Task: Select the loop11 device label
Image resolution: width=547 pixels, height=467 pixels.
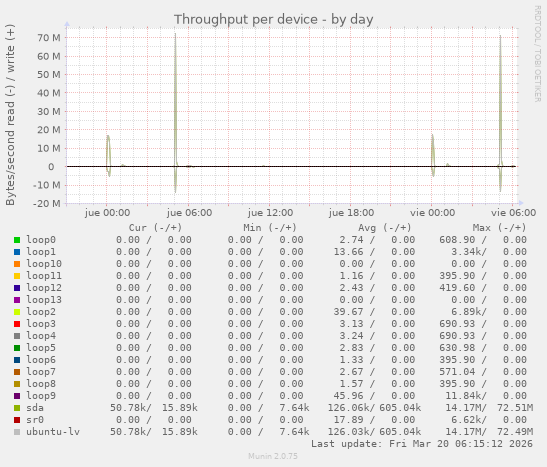Action: (44, 276)
